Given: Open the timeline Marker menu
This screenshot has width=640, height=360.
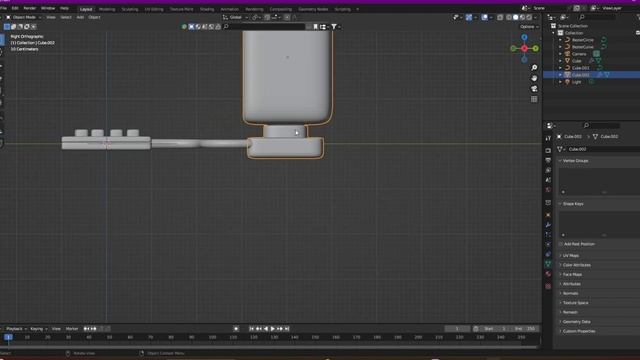Looking at the screenshot, I should [72, 329].
